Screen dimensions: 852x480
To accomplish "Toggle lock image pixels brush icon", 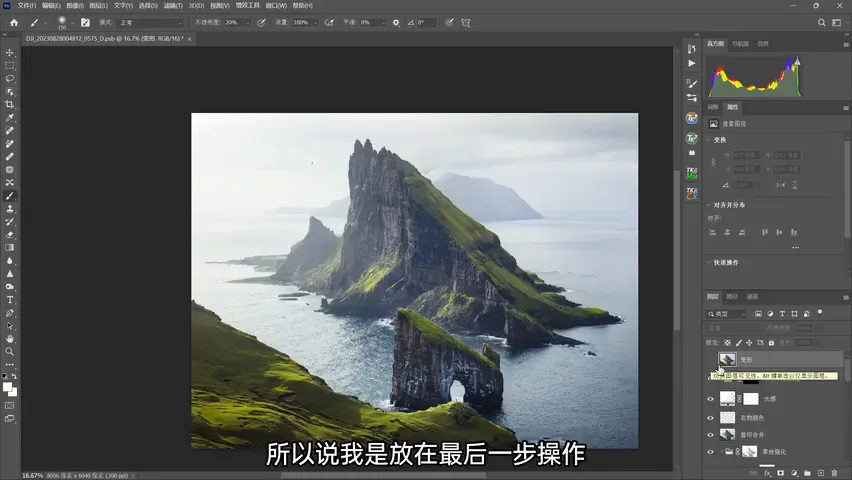I will tap(738, 343).
